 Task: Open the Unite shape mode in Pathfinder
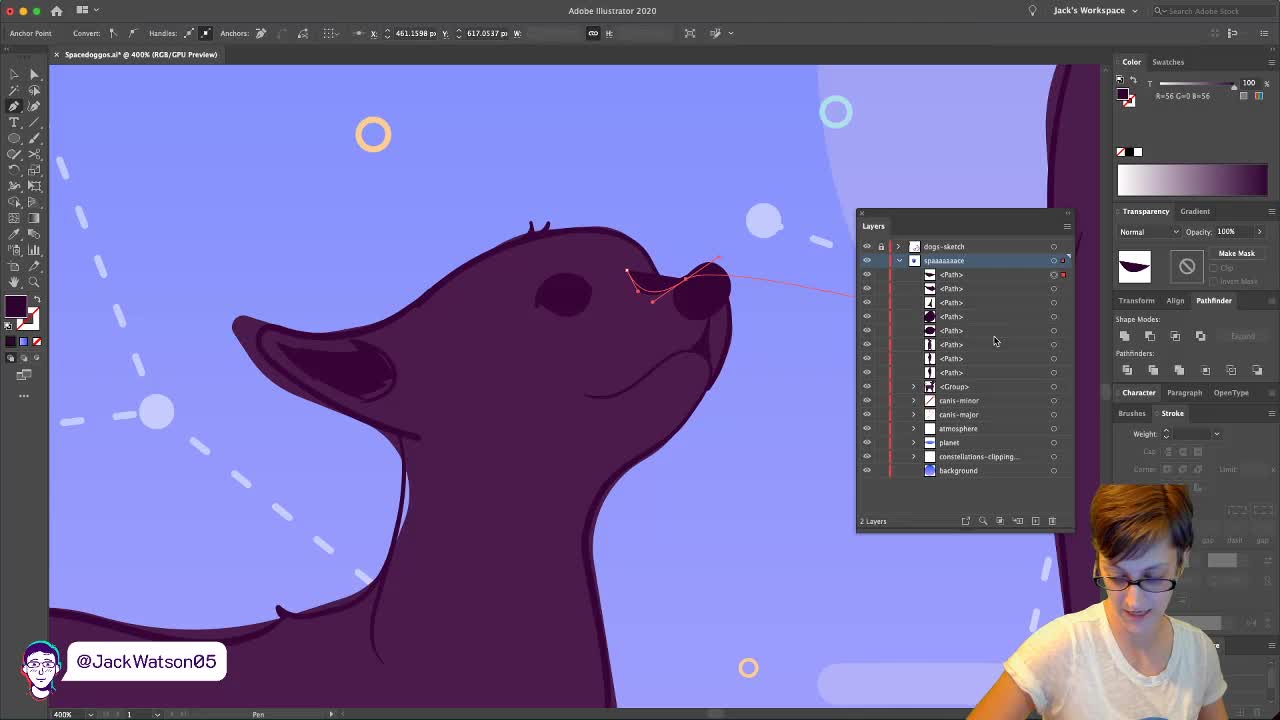tap(1125, 336)
